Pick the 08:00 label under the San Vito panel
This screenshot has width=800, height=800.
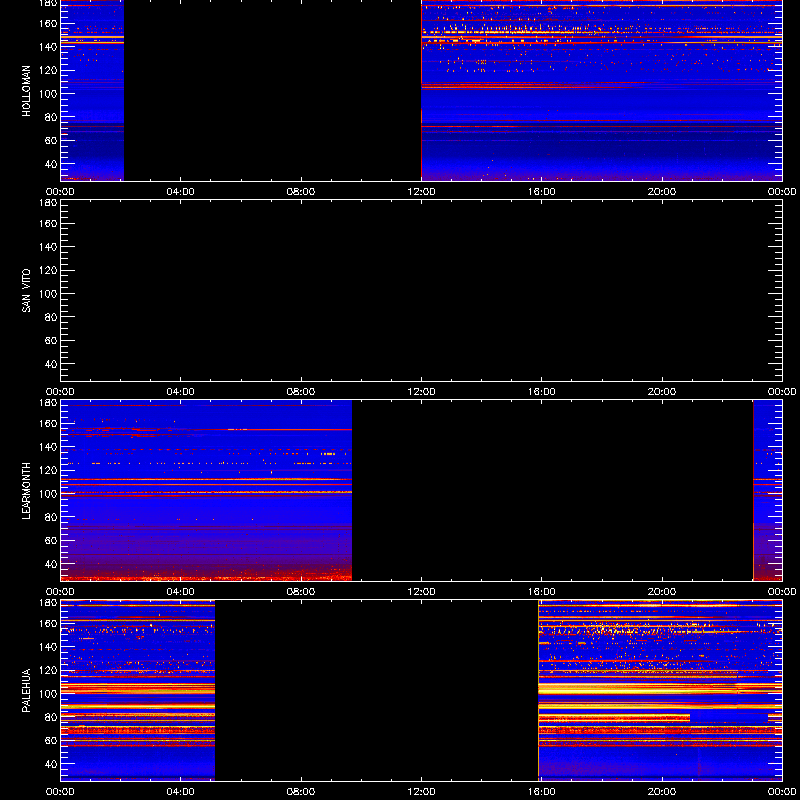pyautogui.click(x=301, y=392)
